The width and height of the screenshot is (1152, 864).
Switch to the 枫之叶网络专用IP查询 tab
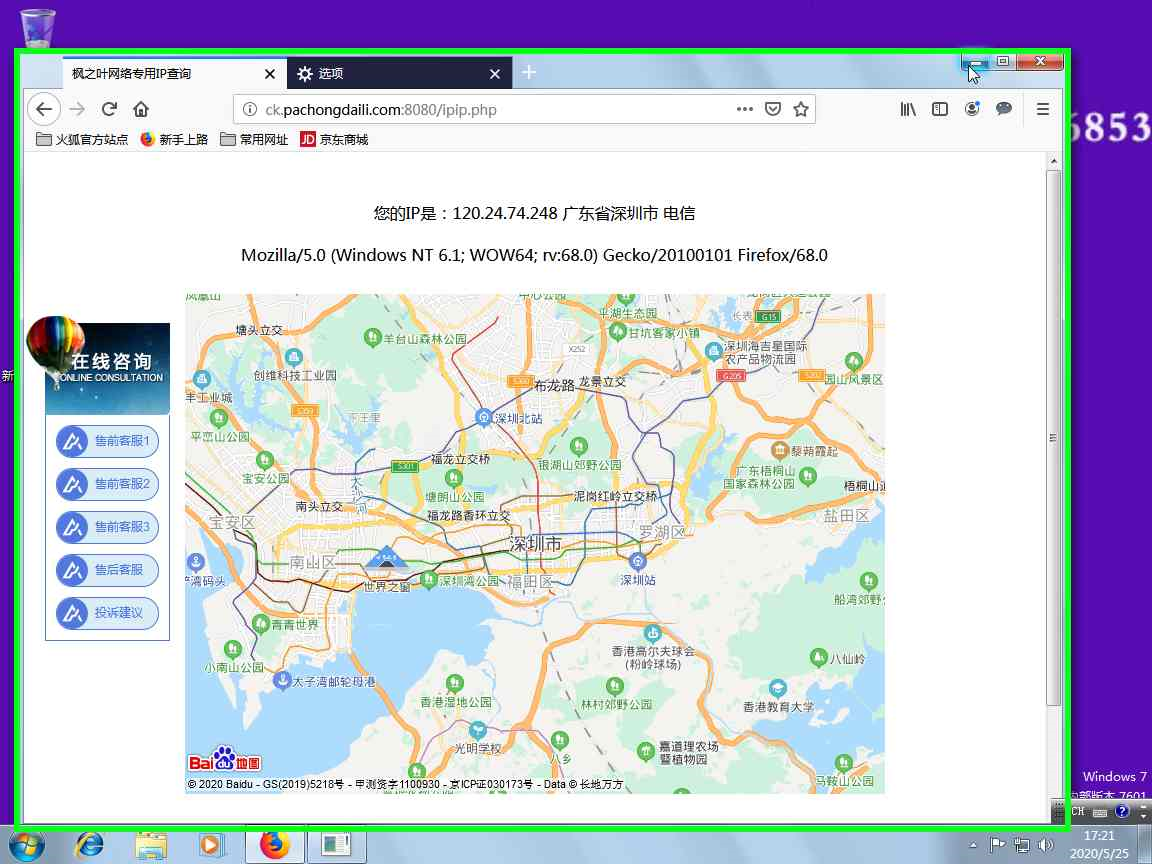175,73
